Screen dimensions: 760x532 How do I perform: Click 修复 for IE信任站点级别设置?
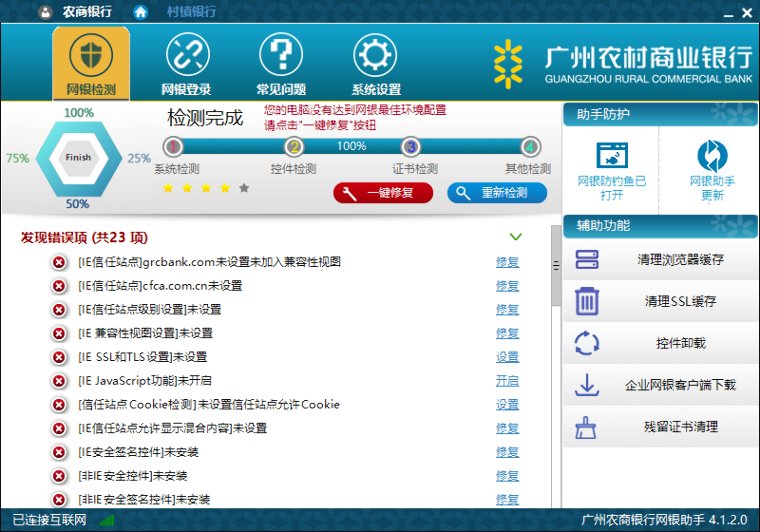(507, 310)
